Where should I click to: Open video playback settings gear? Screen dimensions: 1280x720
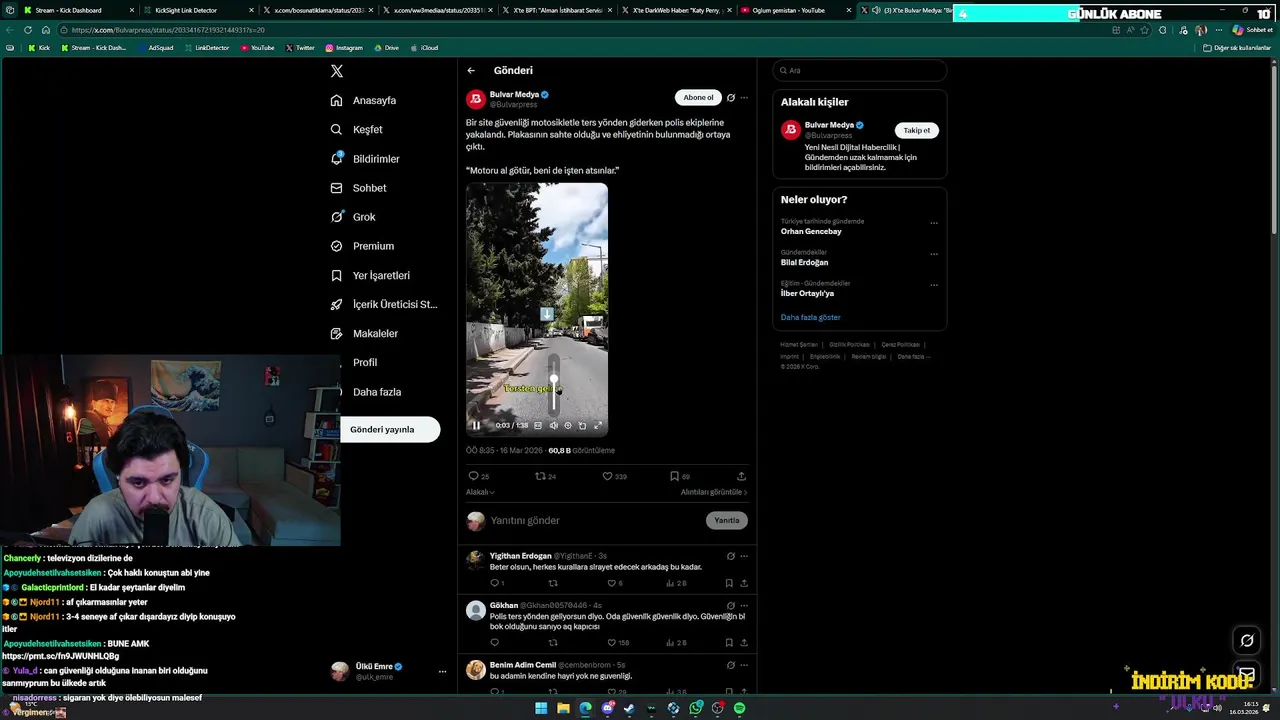(x=568, y=425)
